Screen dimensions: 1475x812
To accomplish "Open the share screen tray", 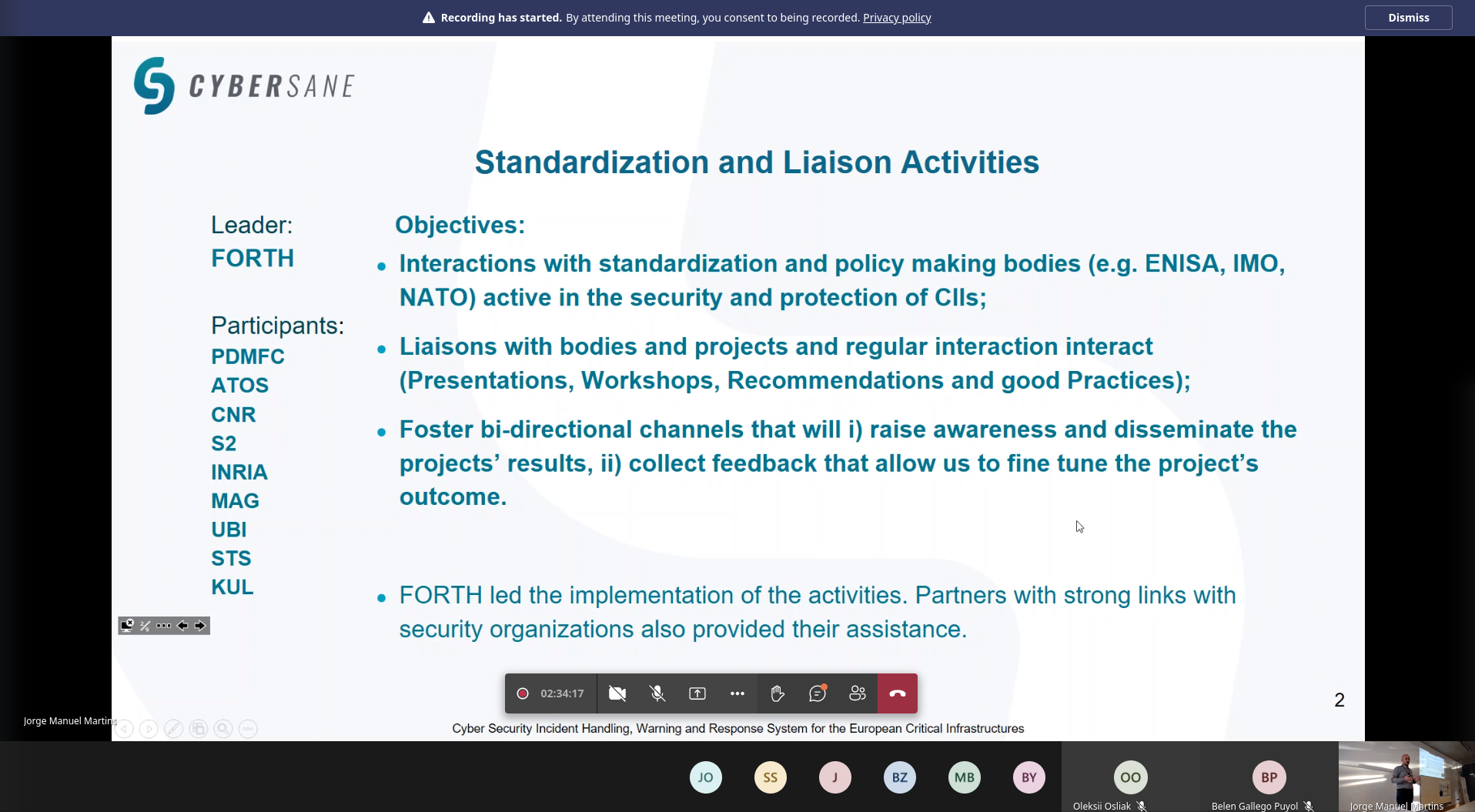I will point(697,693).
